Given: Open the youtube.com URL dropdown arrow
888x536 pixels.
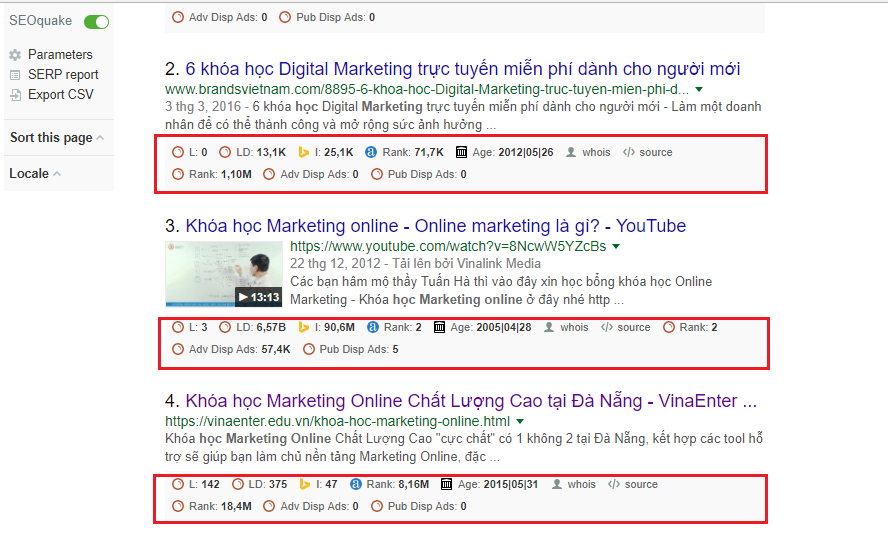Looking at the screenshot, I should pos(616,246).
